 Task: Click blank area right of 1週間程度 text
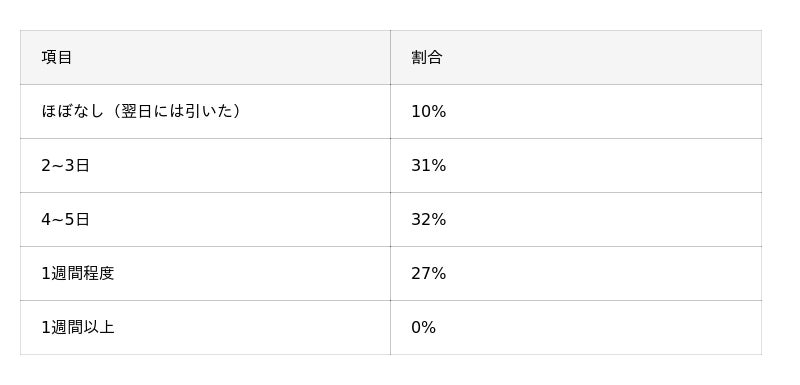253,274
